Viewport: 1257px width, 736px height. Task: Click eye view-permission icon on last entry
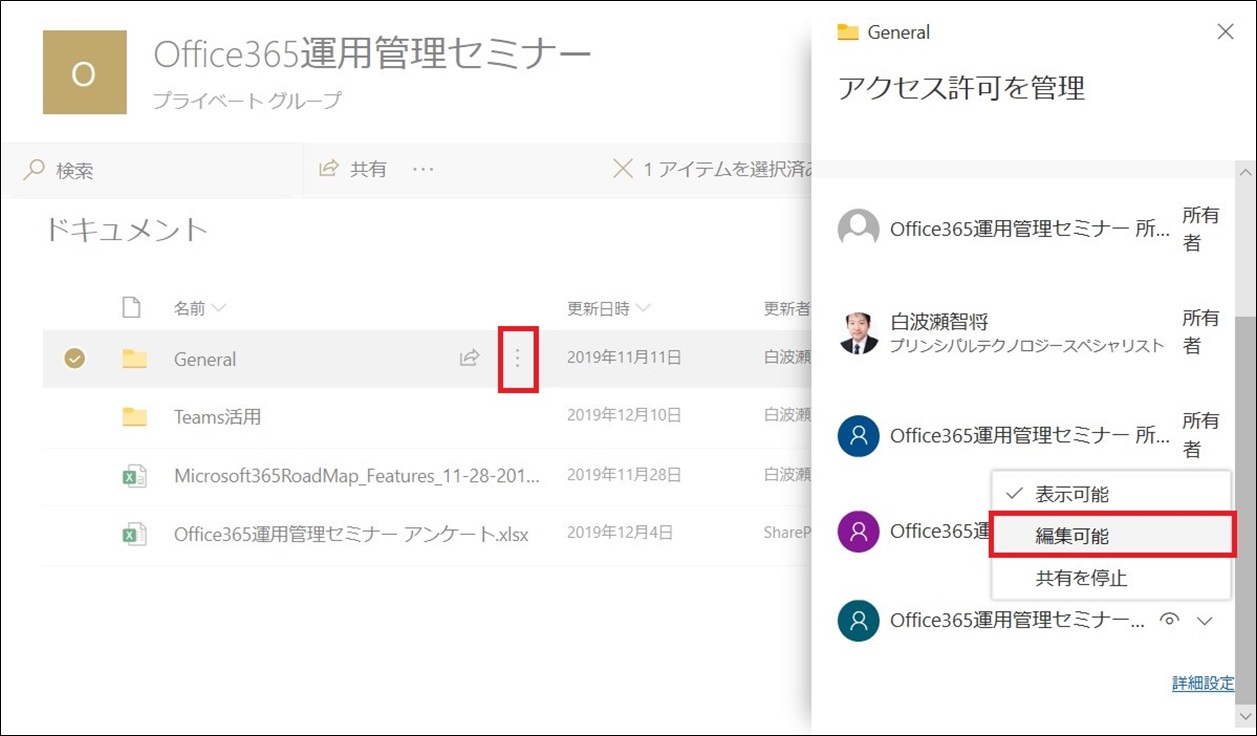1168,621
